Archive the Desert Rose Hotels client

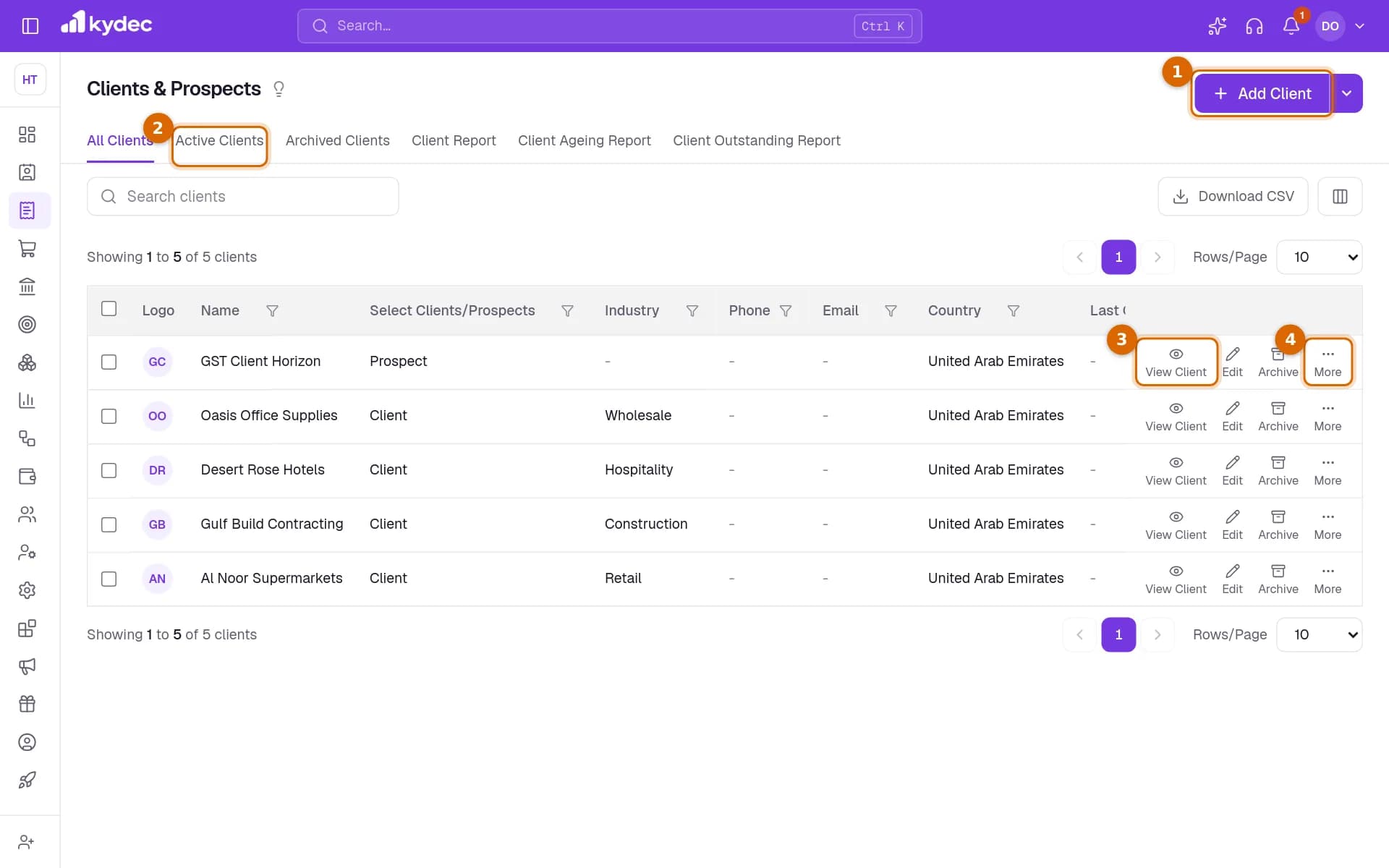coord(1278,470)
